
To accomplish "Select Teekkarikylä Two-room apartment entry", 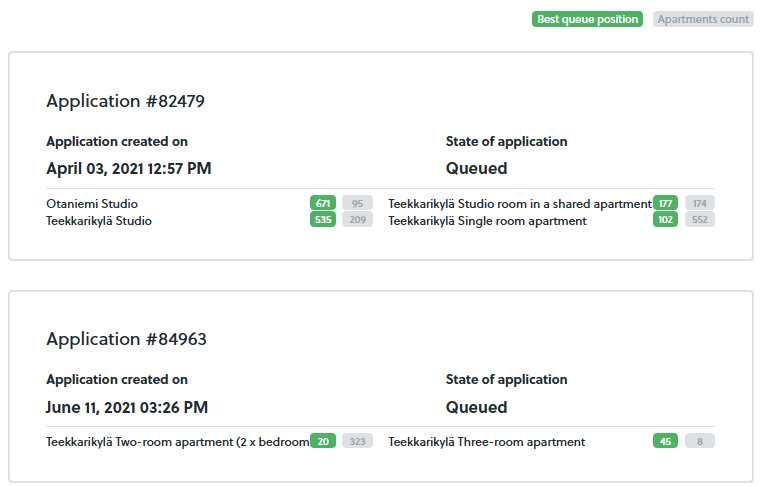I will click(x=178, y=442).
